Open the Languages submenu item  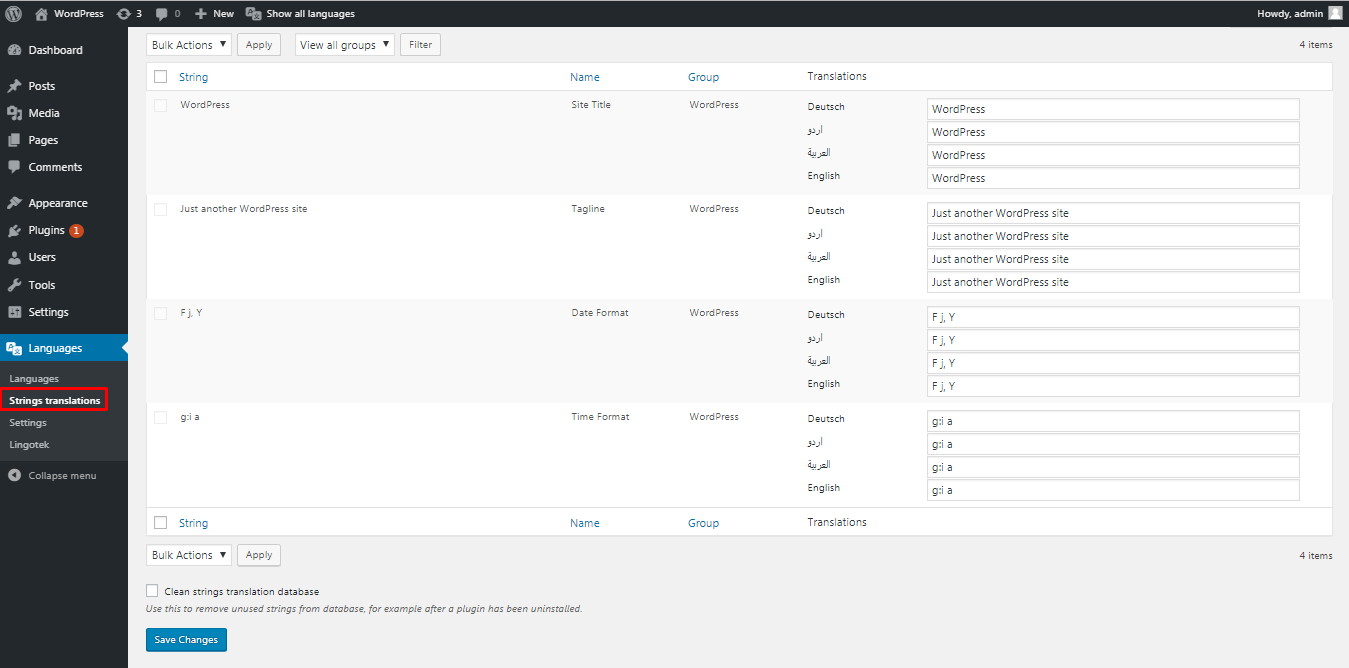click(x=34, y=379)
